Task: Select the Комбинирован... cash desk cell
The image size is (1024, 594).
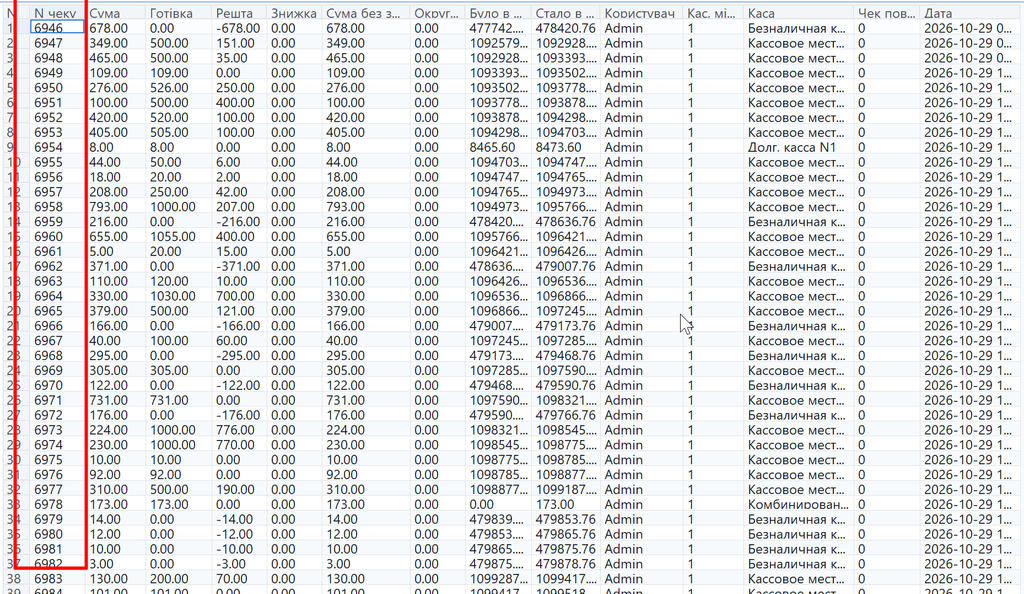Action: click(x=798, y=505)
